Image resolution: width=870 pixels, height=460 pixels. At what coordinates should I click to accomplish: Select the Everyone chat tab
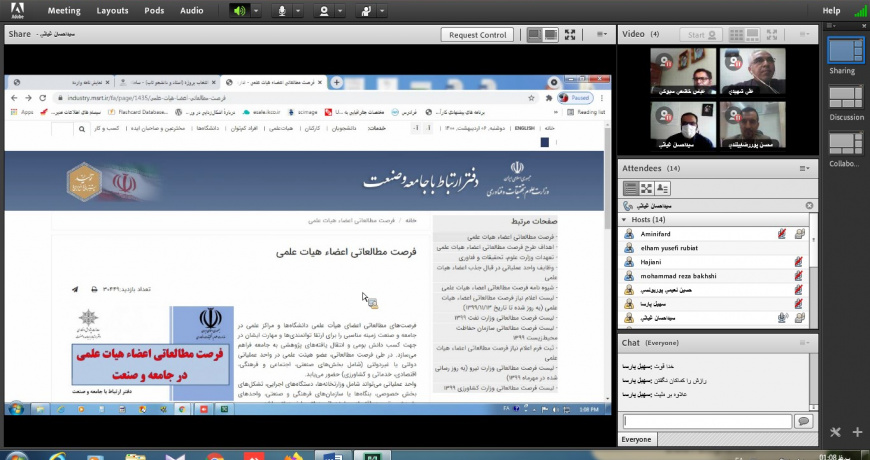[x=636, y=439]
